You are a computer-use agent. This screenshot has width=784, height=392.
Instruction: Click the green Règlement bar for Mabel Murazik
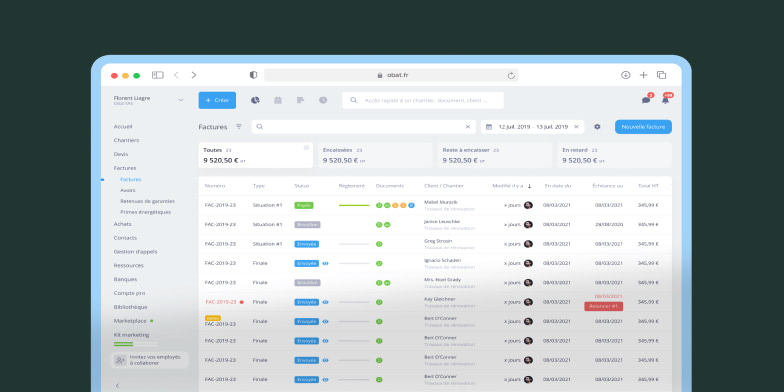(x=354, y=205)
